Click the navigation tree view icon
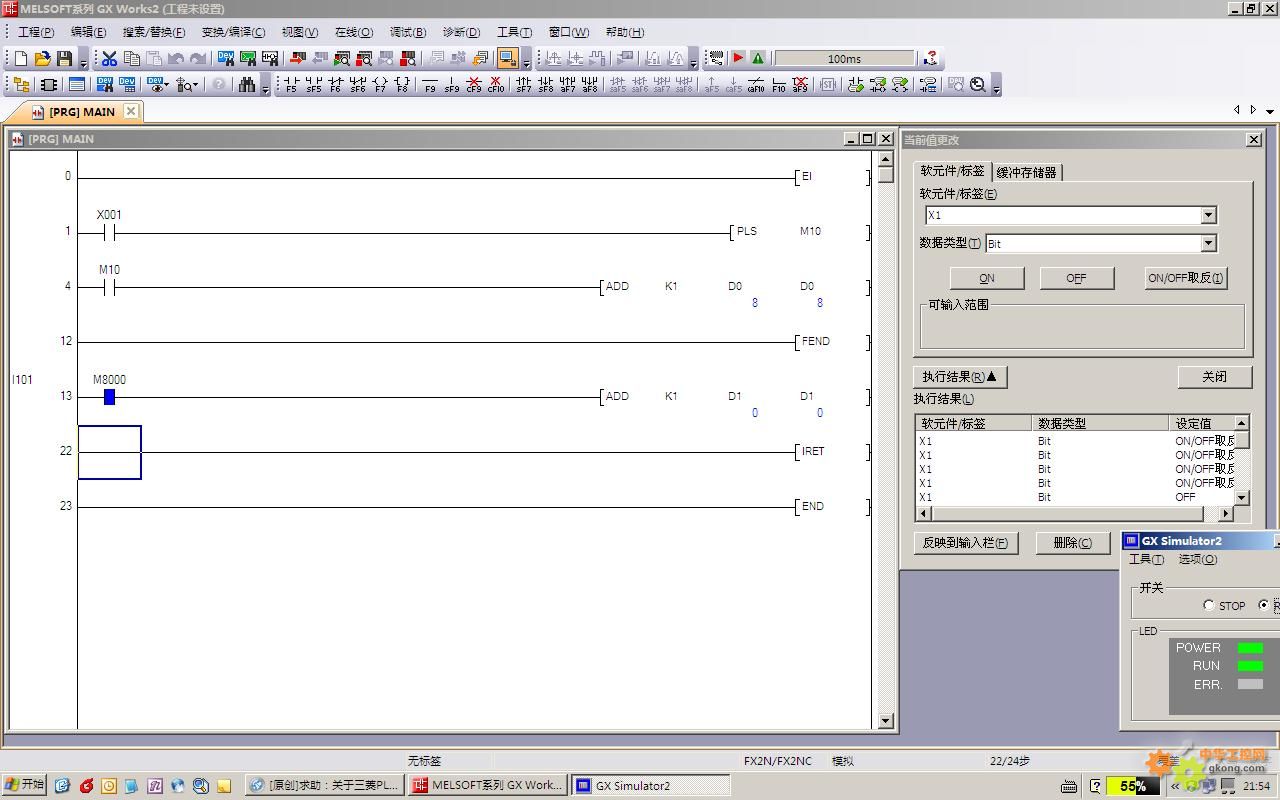This screenshot has width=1280, height=800. (20, 85)
